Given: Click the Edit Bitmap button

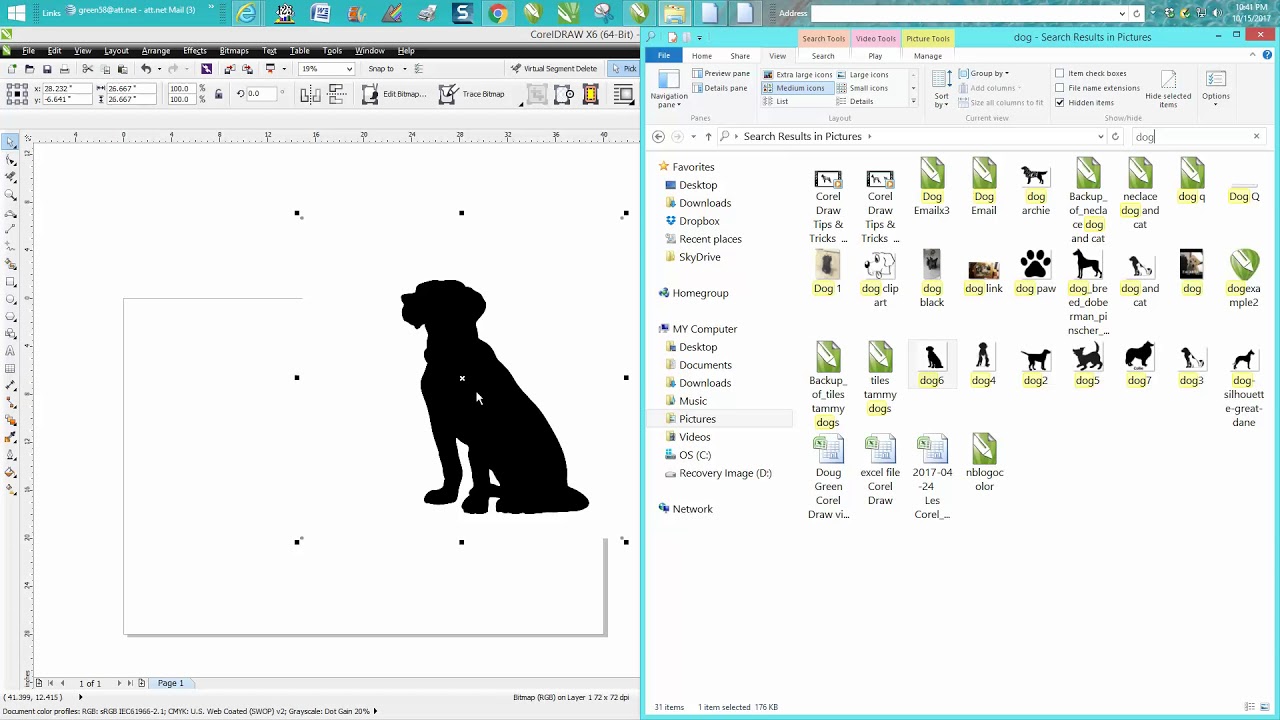Looking at the screenshot, I should pyautogui.click(x=393, y=94).
